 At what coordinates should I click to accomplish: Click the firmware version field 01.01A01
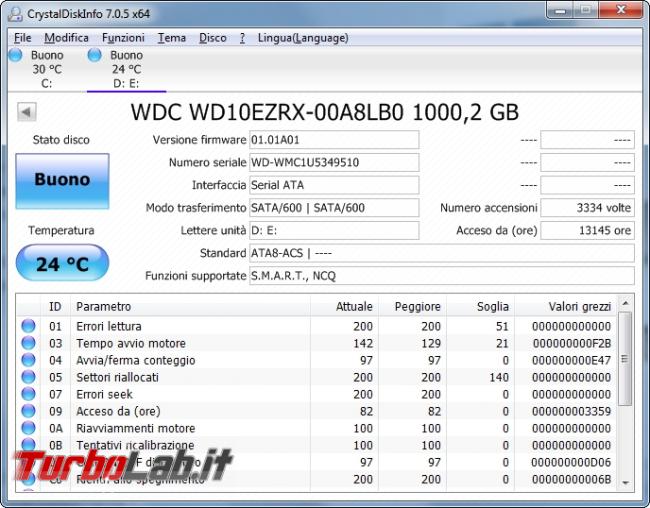click(x=334, y=140)
